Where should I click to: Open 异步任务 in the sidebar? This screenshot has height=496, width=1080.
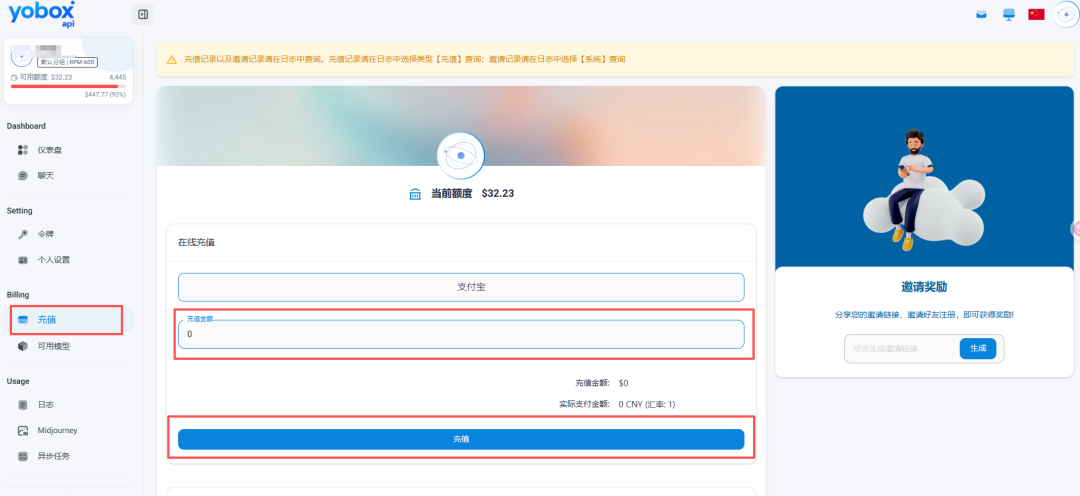[69, 456]
